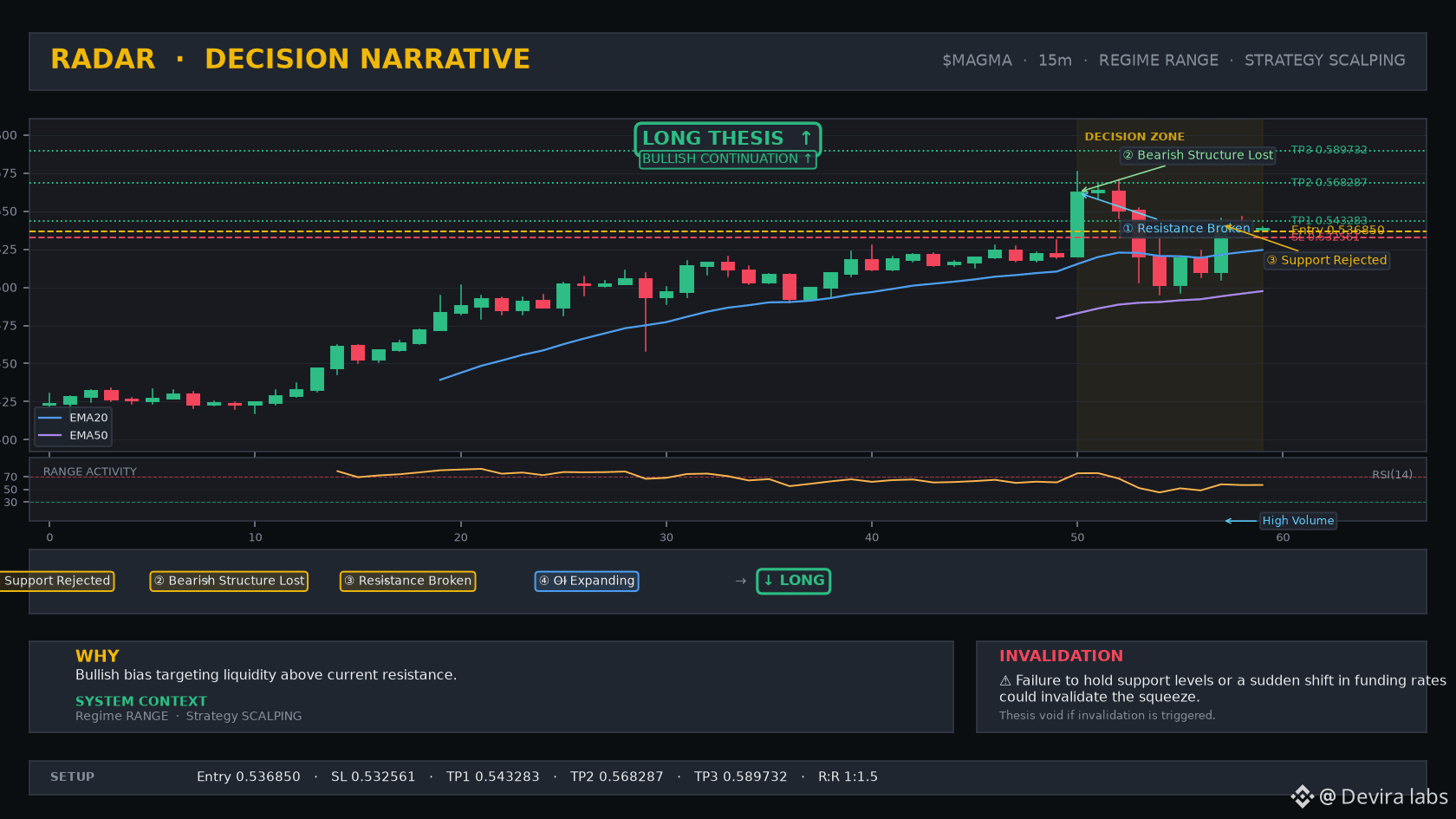Click SL 0.532561 in the setup bar
1456x819 pixels.
(374, 777)
